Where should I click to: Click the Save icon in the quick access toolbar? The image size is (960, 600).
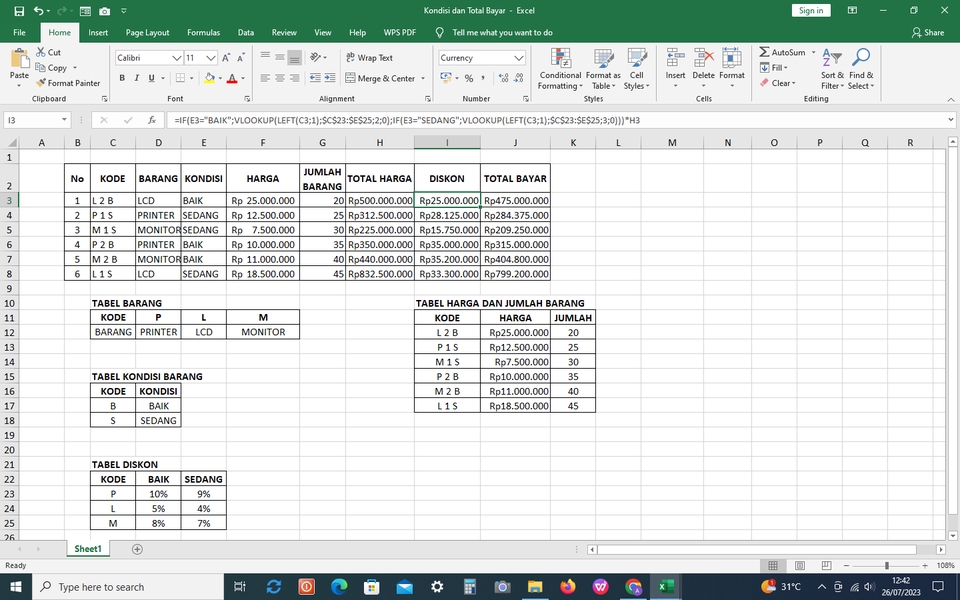(18, 10)
